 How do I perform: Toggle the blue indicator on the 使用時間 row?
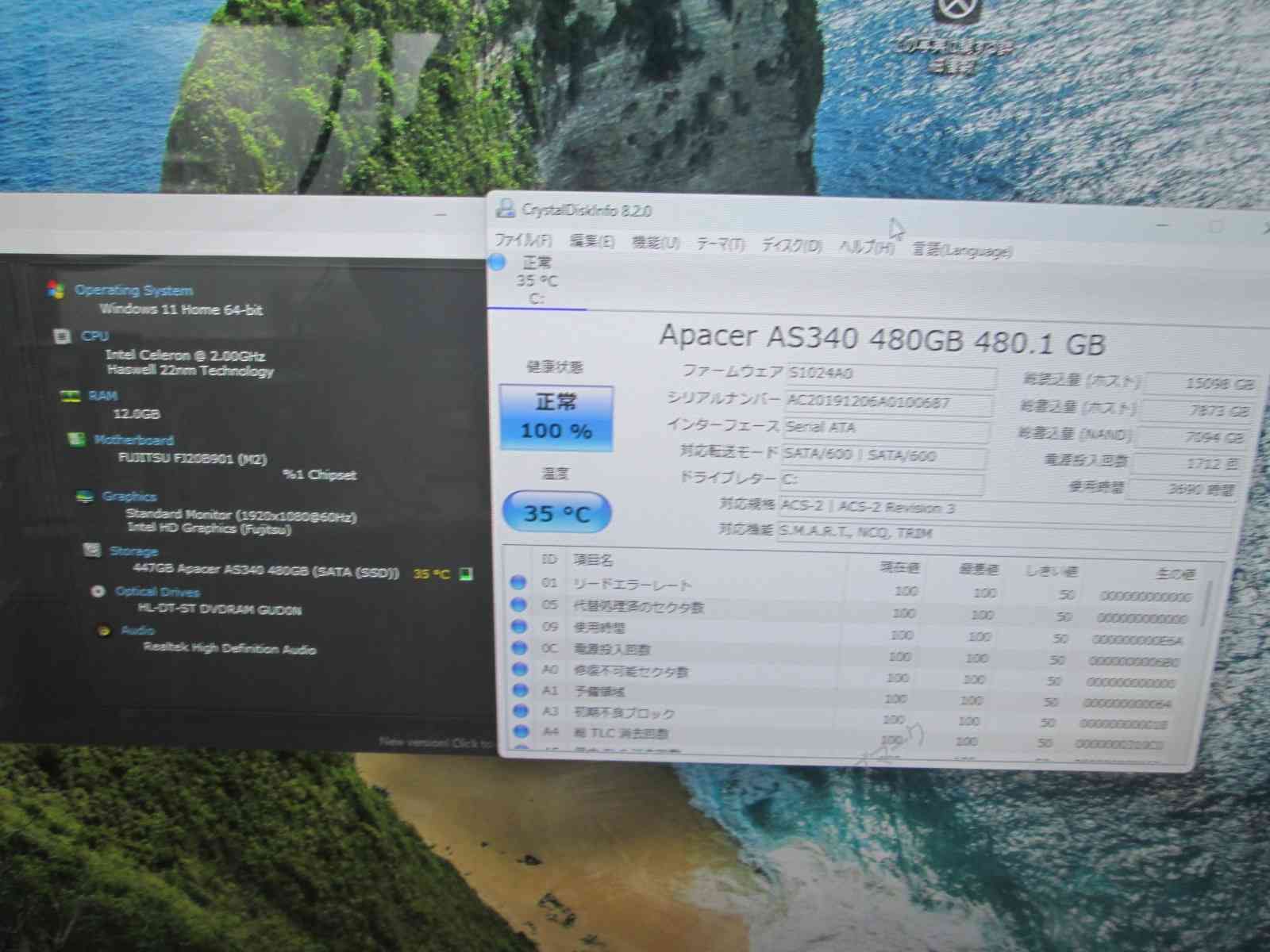[x=519, y=626]
